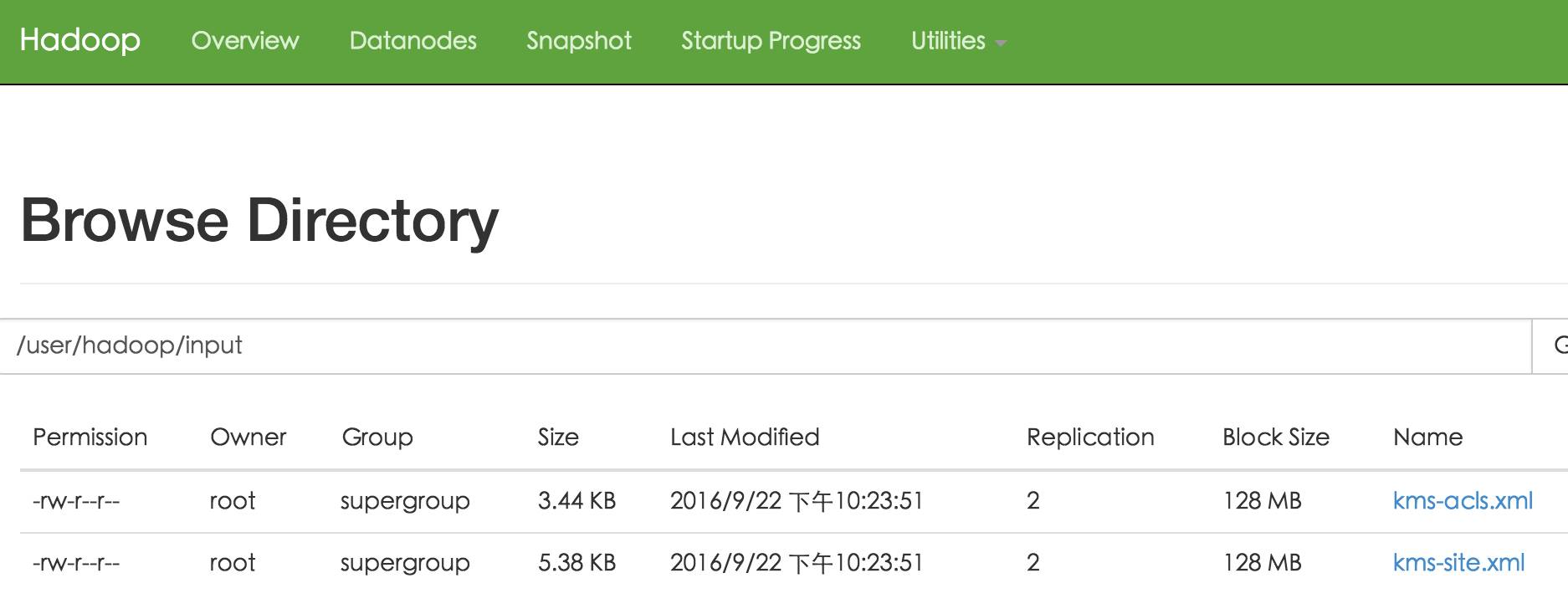Click the Size column header

pos(558,437)
